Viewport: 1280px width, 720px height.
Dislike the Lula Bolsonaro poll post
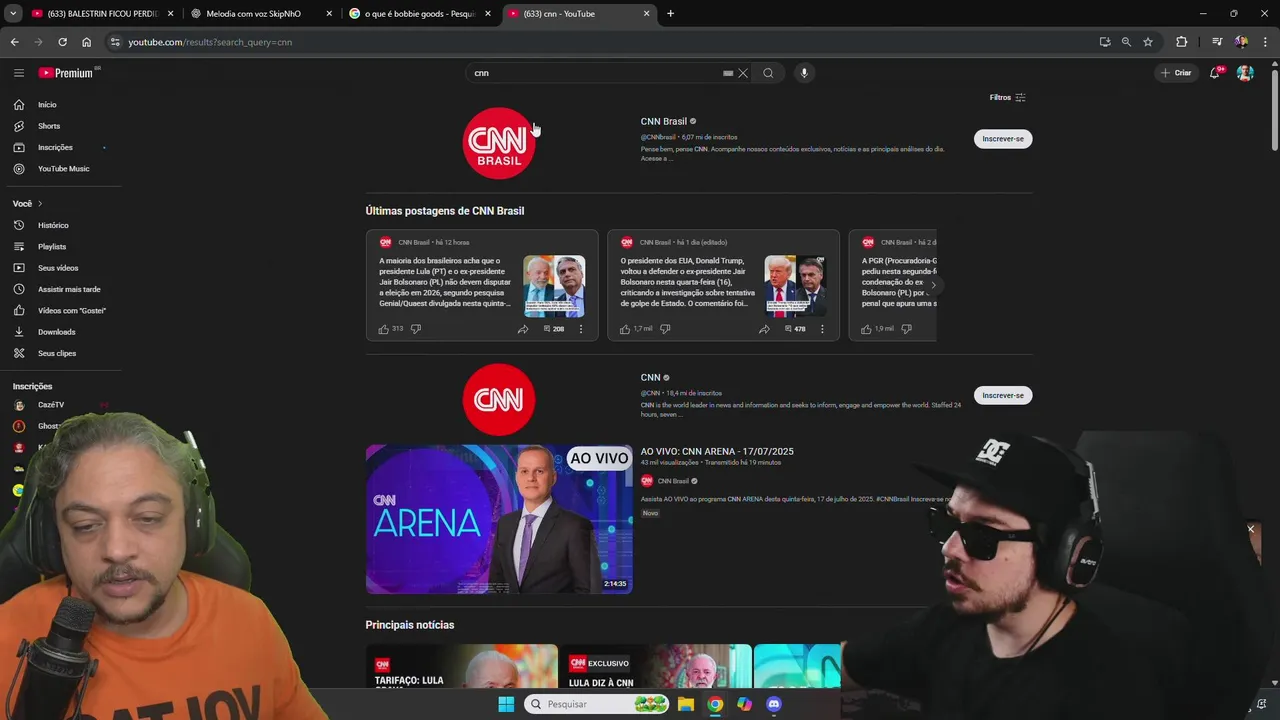[416, 329]
